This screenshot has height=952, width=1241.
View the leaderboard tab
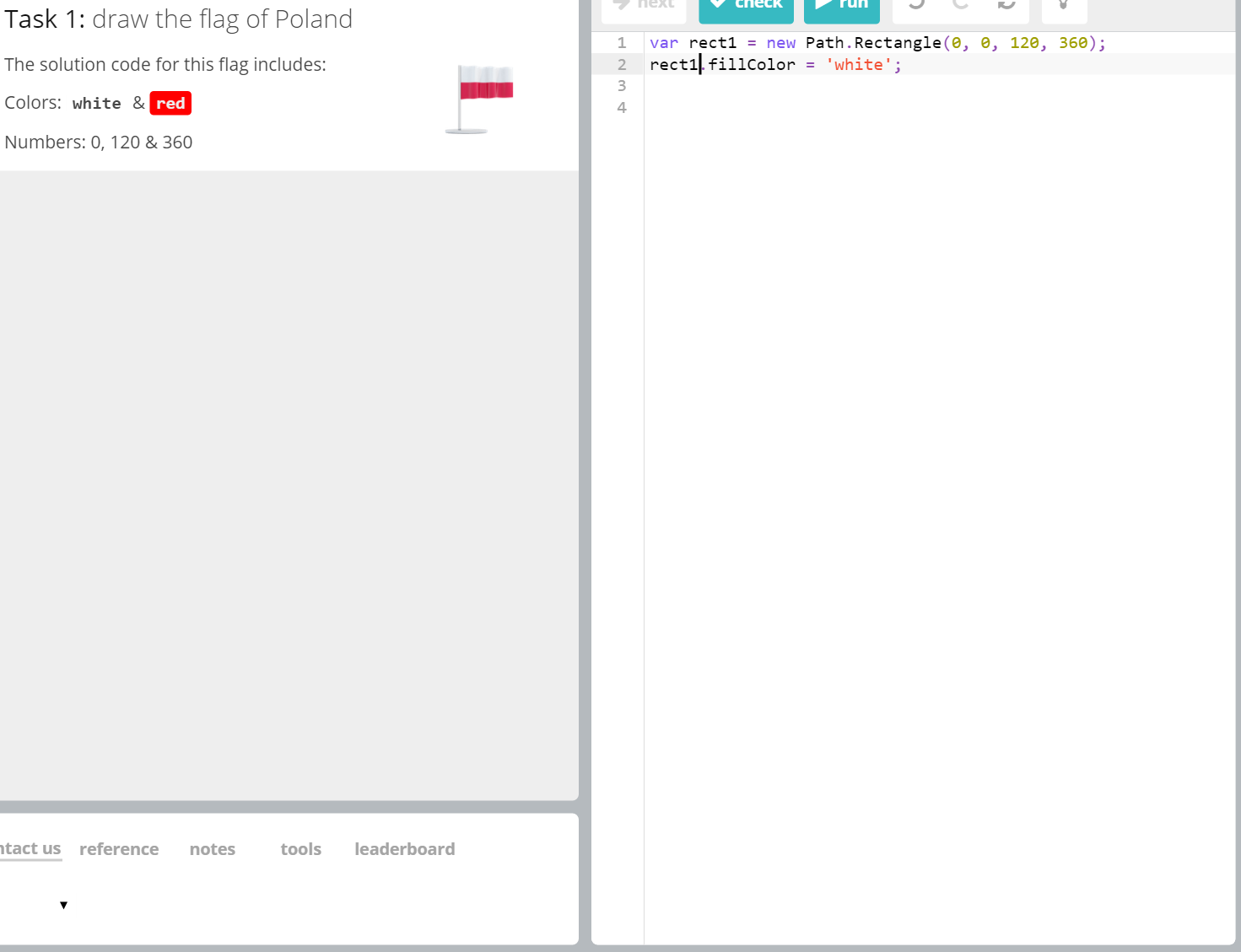click(405, 849)
